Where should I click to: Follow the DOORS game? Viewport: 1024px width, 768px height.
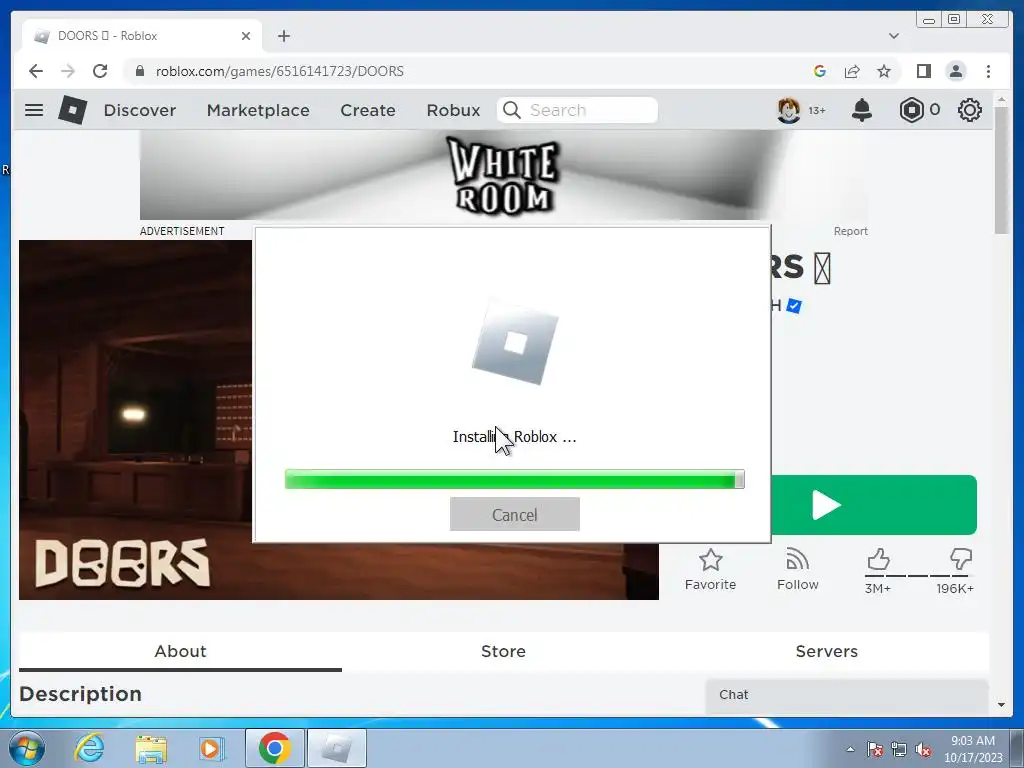coord(797,569)
